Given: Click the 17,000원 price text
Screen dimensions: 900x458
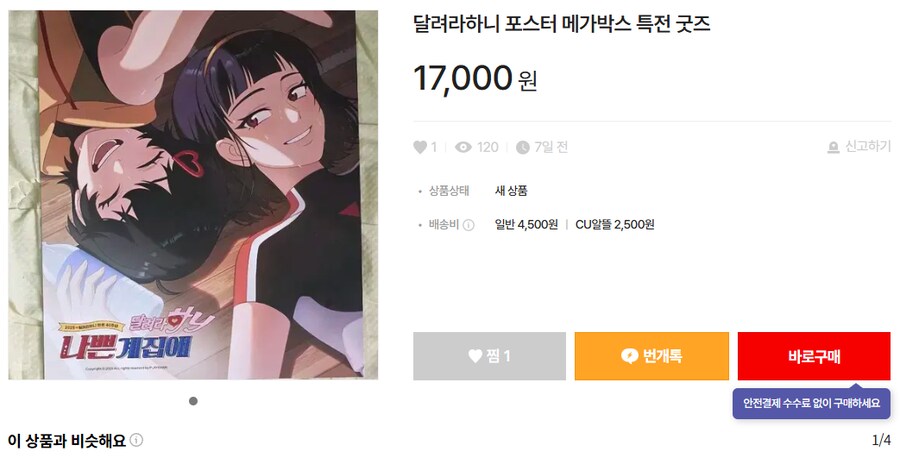Looking at the screenshot, I should point(475,79).
